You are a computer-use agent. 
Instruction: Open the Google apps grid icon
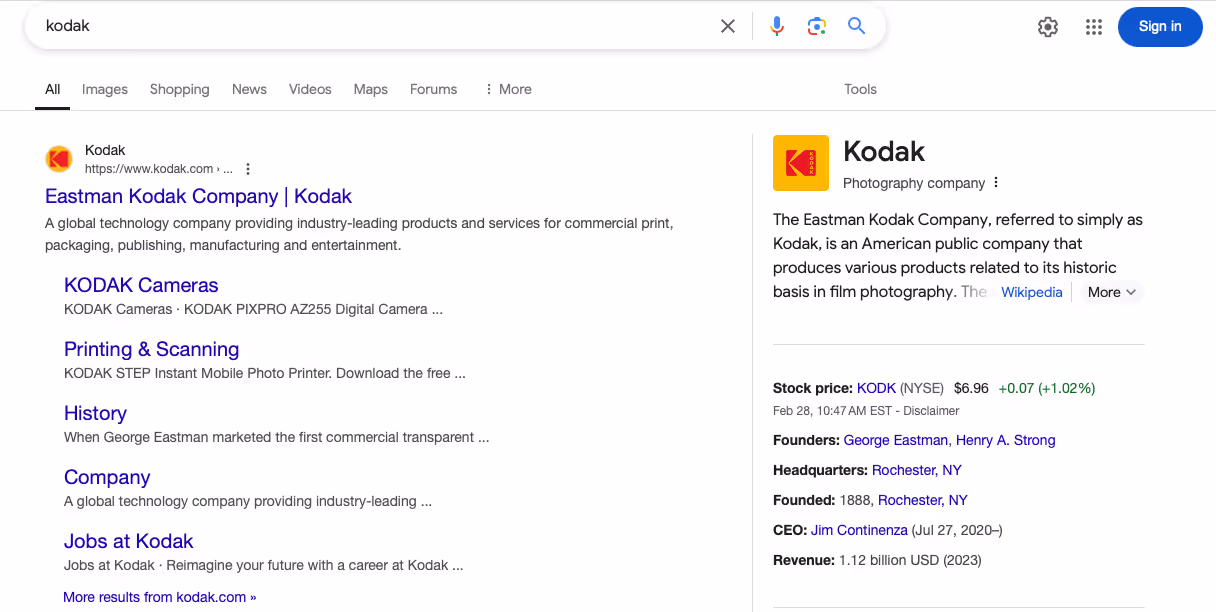1094,27
